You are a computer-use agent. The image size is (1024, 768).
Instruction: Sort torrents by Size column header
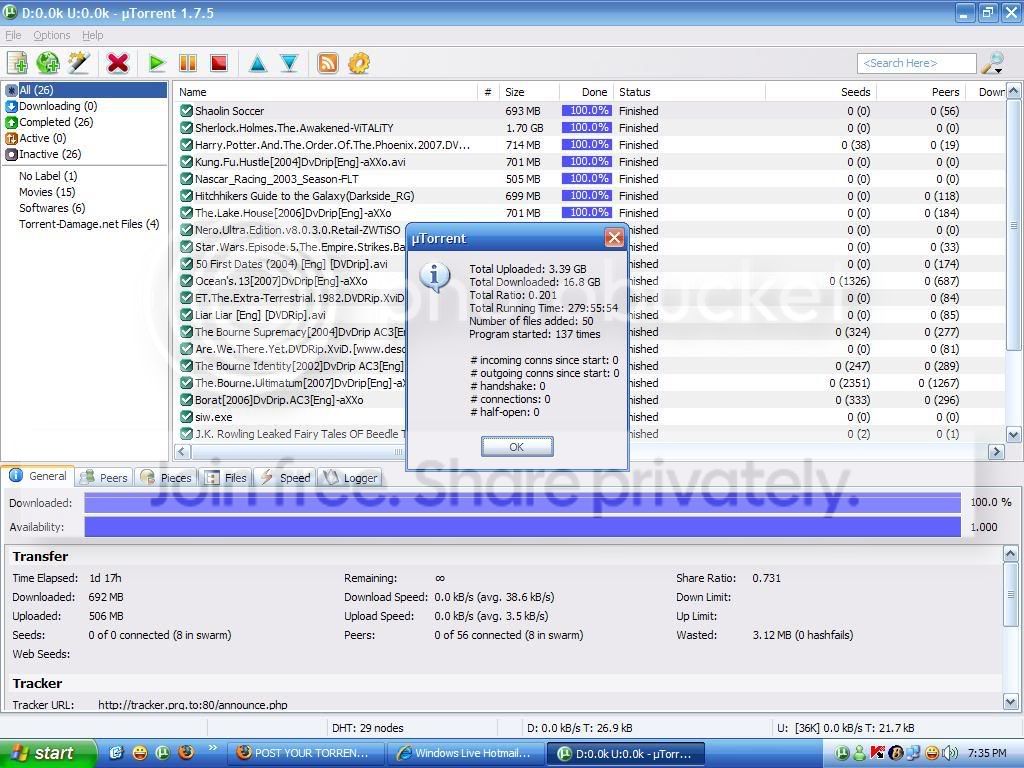point(529,92)
